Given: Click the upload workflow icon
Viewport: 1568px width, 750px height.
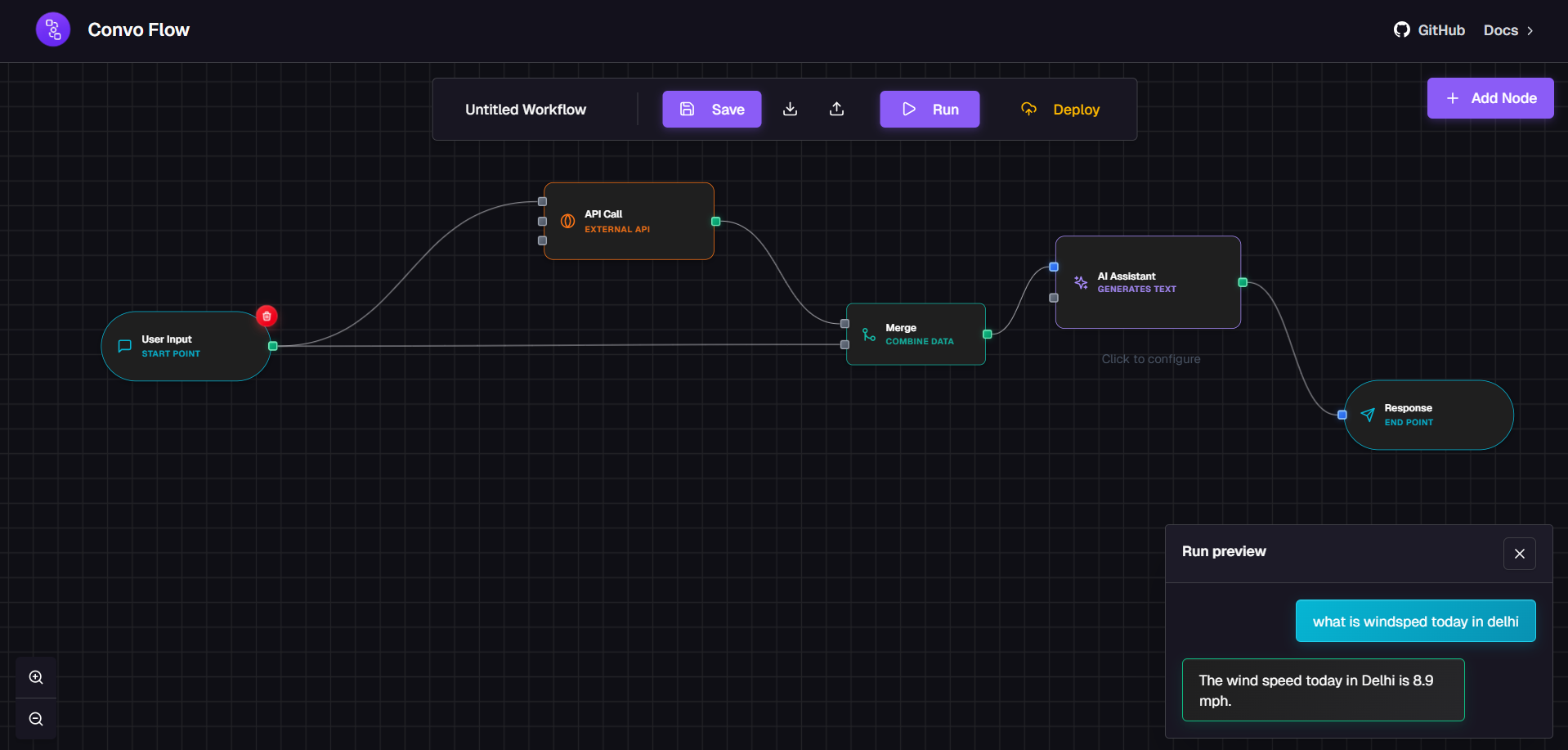Looking at the screenshot, I should pyautogui.click(x=836, y=109).
